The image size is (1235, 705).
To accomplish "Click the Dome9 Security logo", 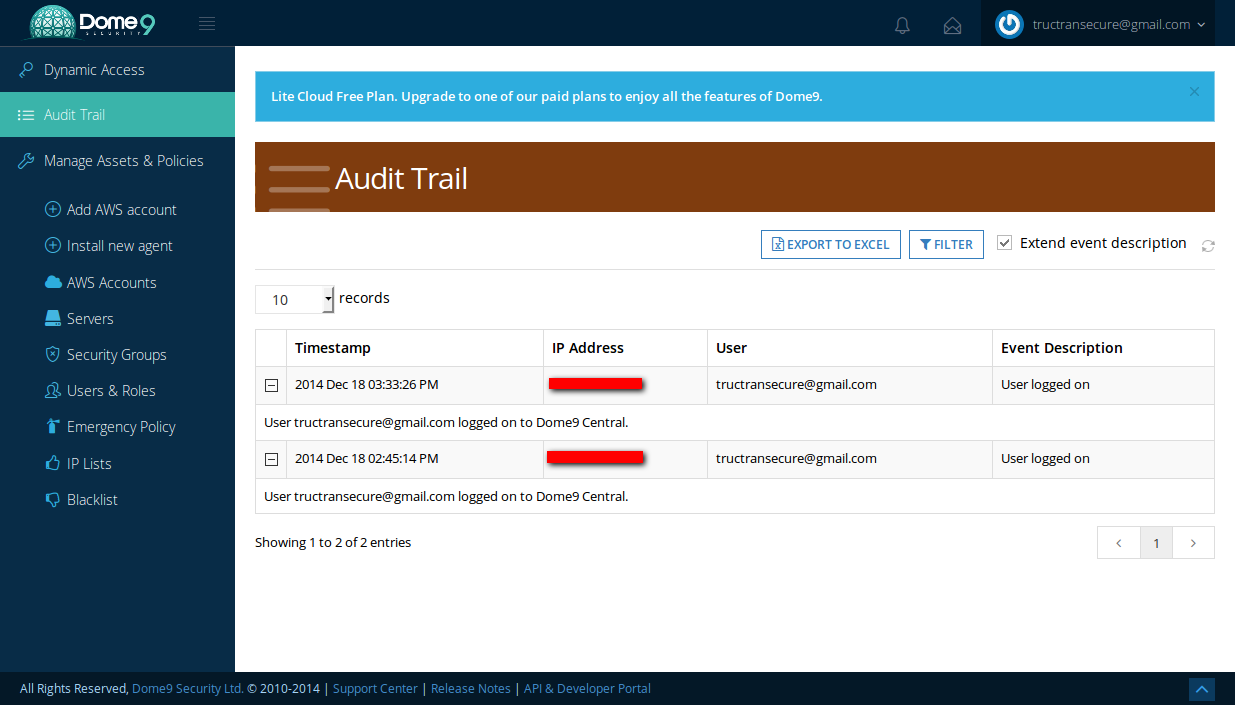I will tap(92, 23).
